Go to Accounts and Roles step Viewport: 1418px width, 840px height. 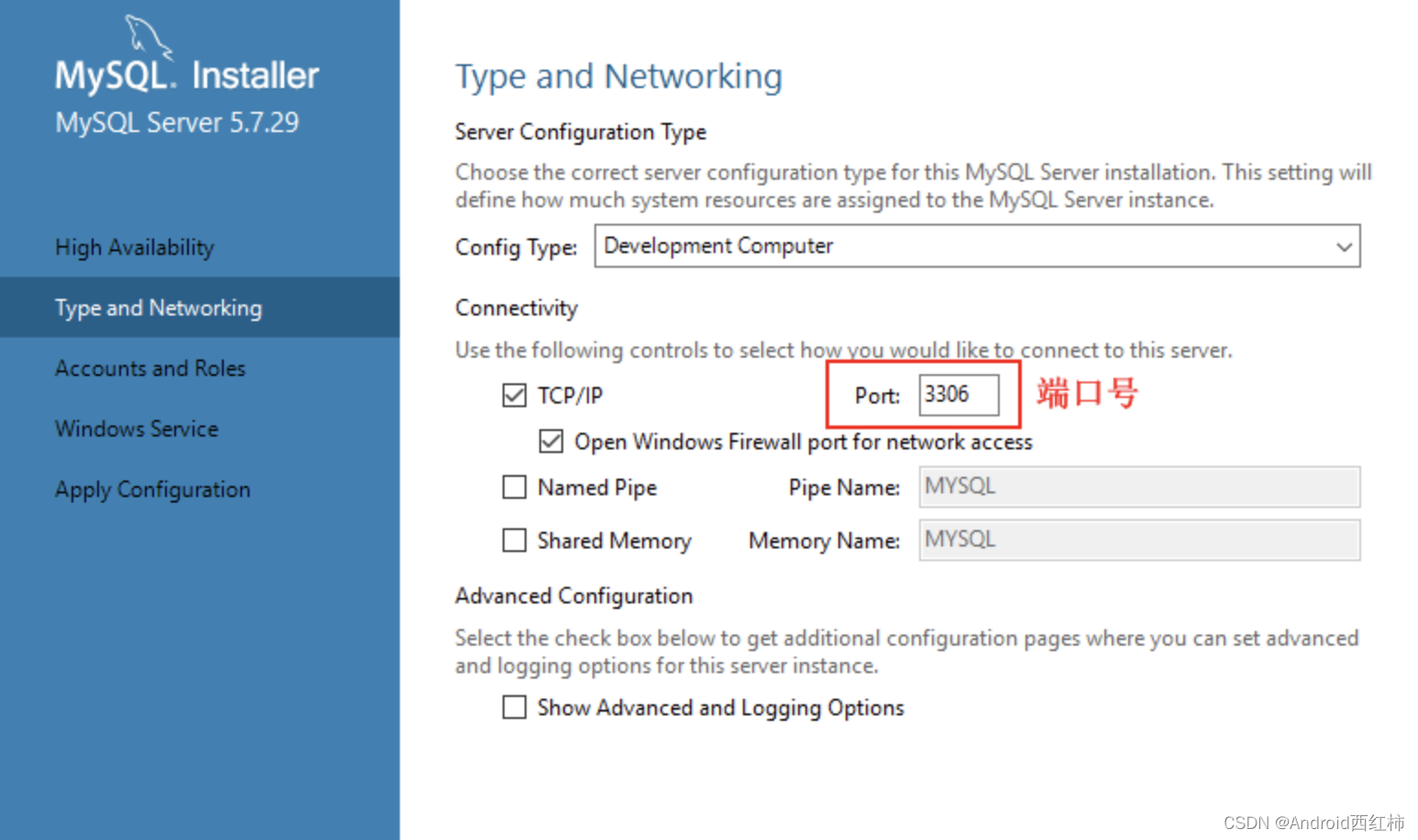tap(150, 368)
